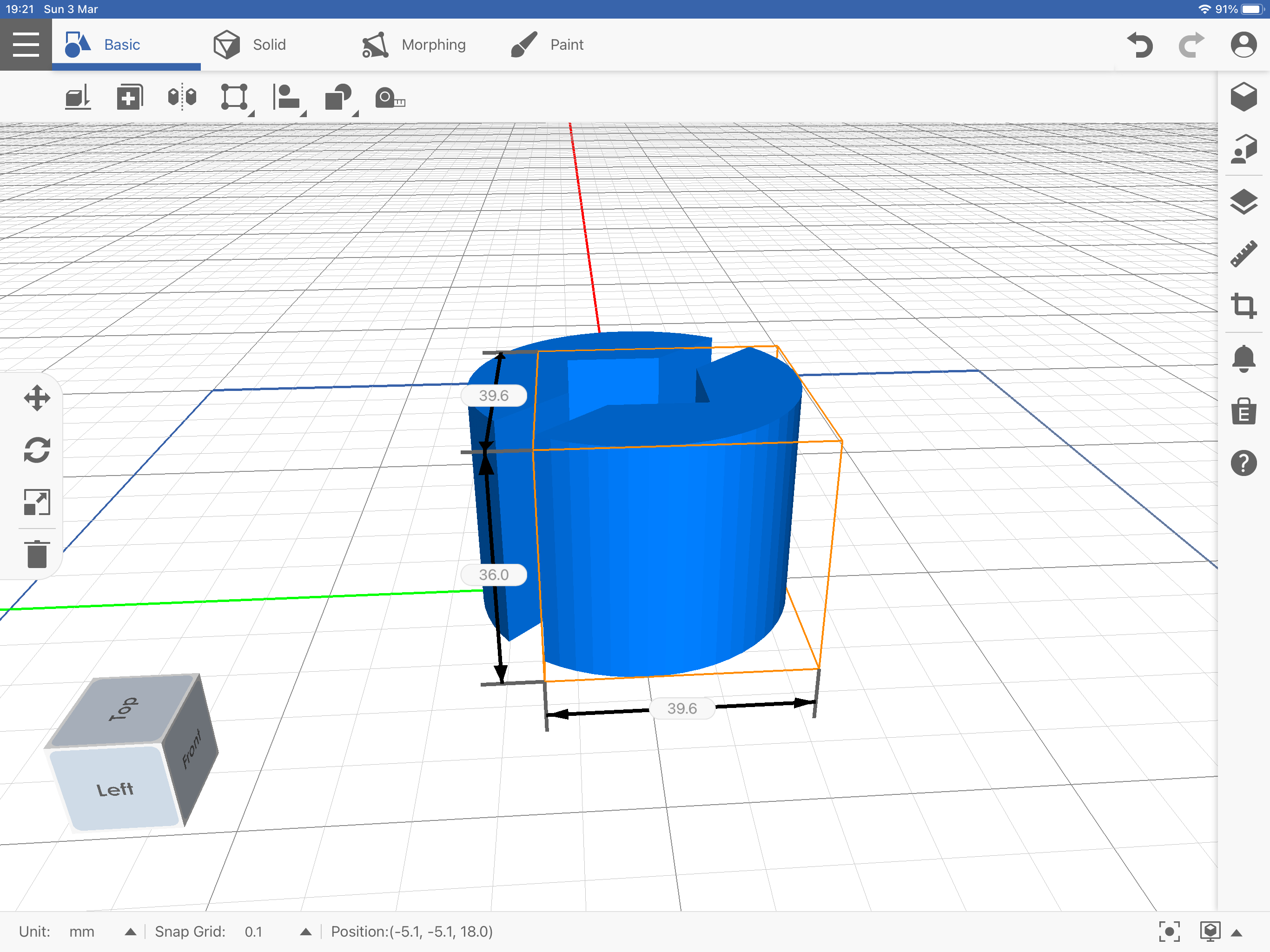This screenshot has width=1270, height=952.
Task: Delete the selected model with the trash icon
Action: coord(37,553)
